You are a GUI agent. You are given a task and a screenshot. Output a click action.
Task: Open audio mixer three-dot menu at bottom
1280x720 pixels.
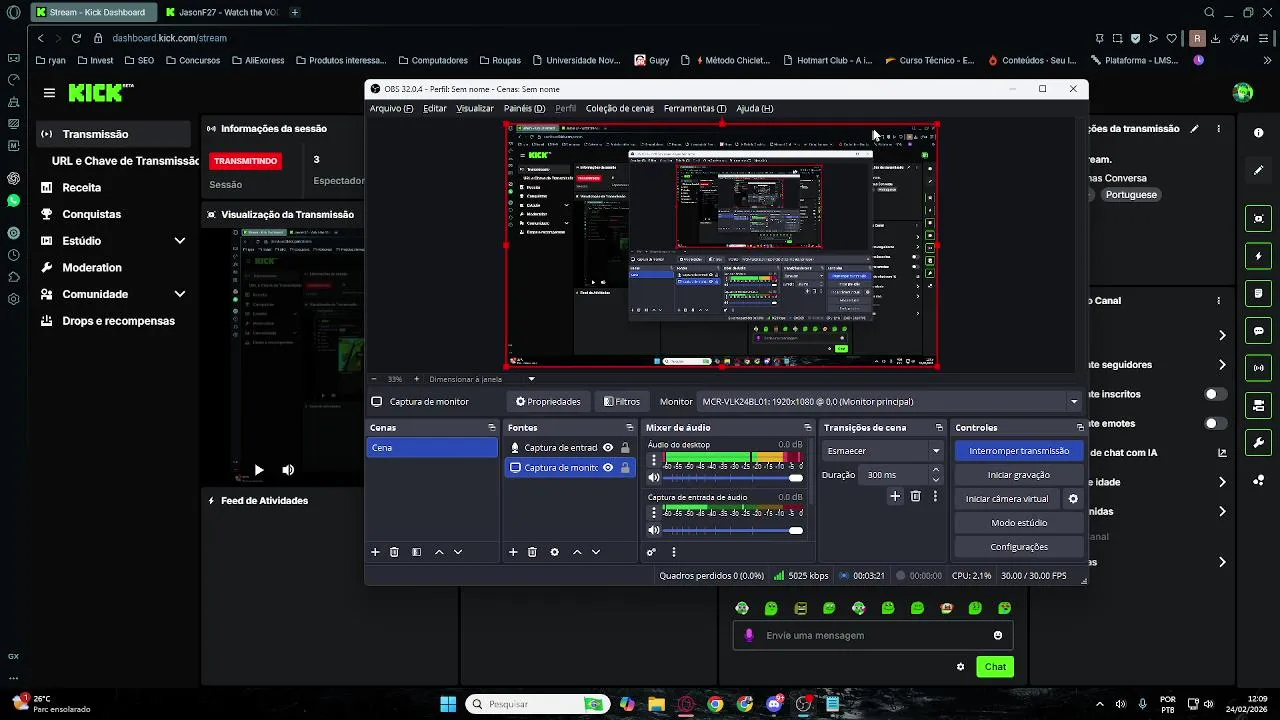click(x=673, y=552)
